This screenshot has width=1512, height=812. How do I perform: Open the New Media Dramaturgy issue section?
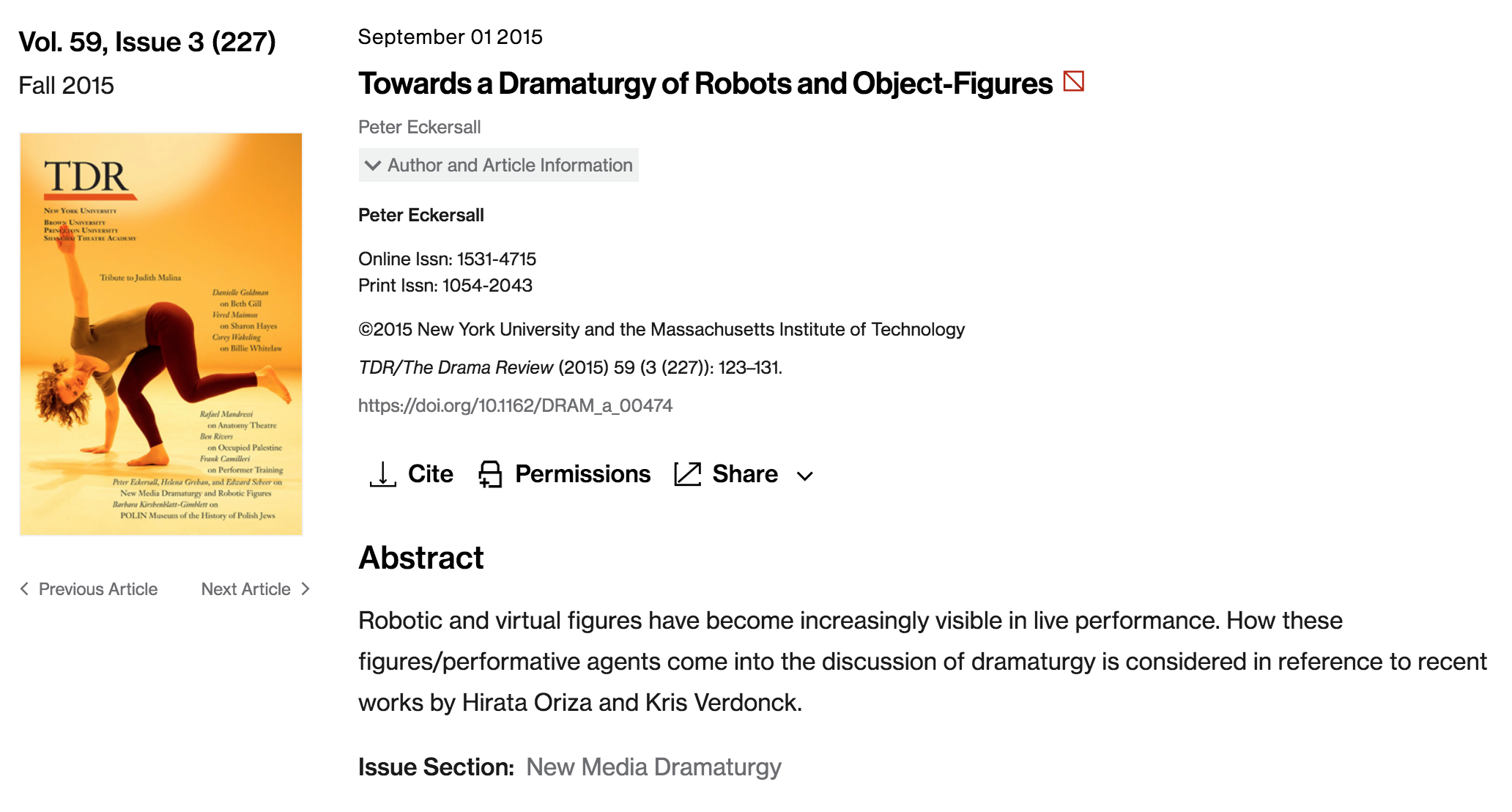coord(653,767)
